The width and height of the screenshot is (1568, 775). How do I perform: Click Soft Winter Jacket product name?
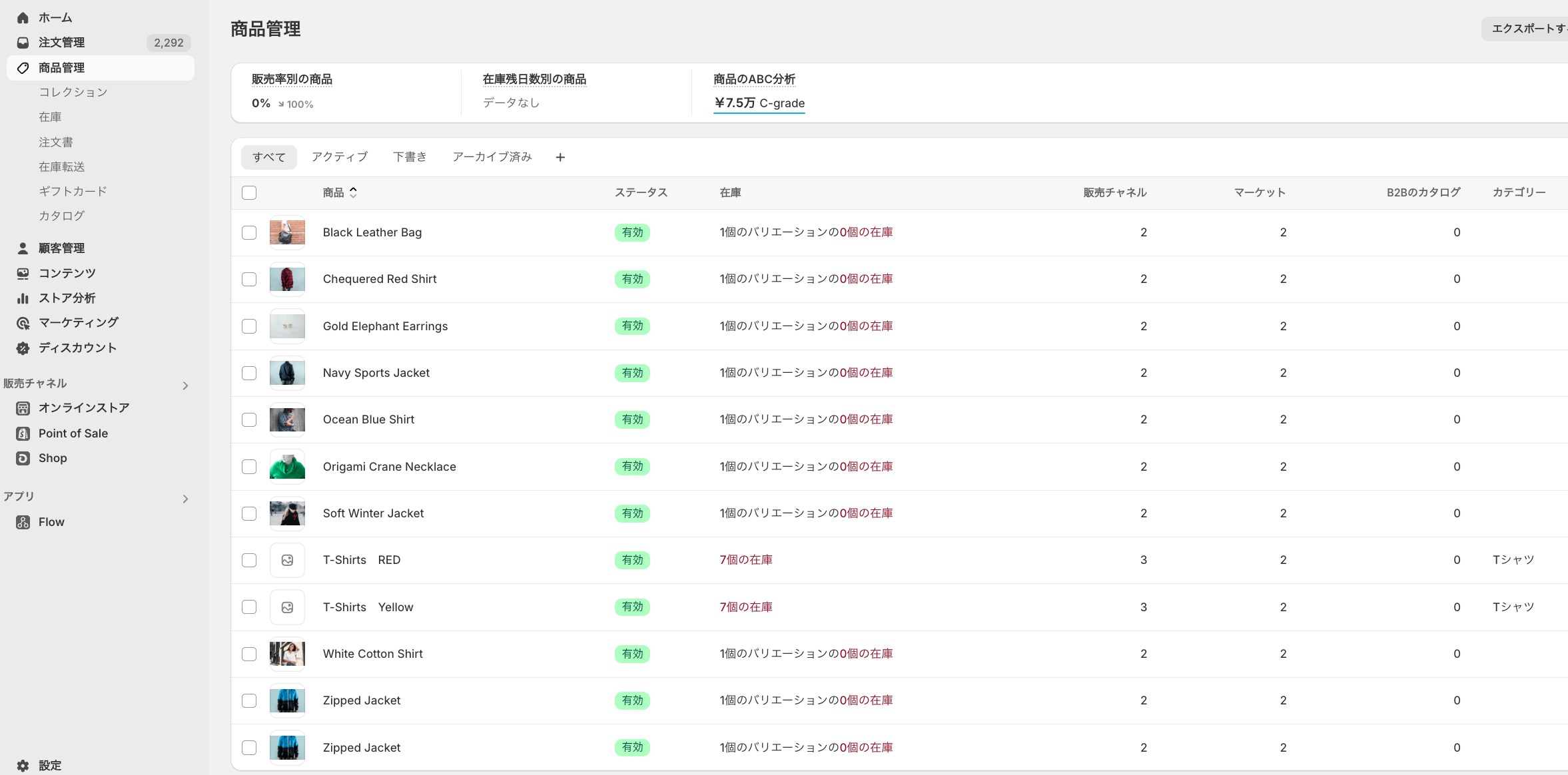click(373, 513)
